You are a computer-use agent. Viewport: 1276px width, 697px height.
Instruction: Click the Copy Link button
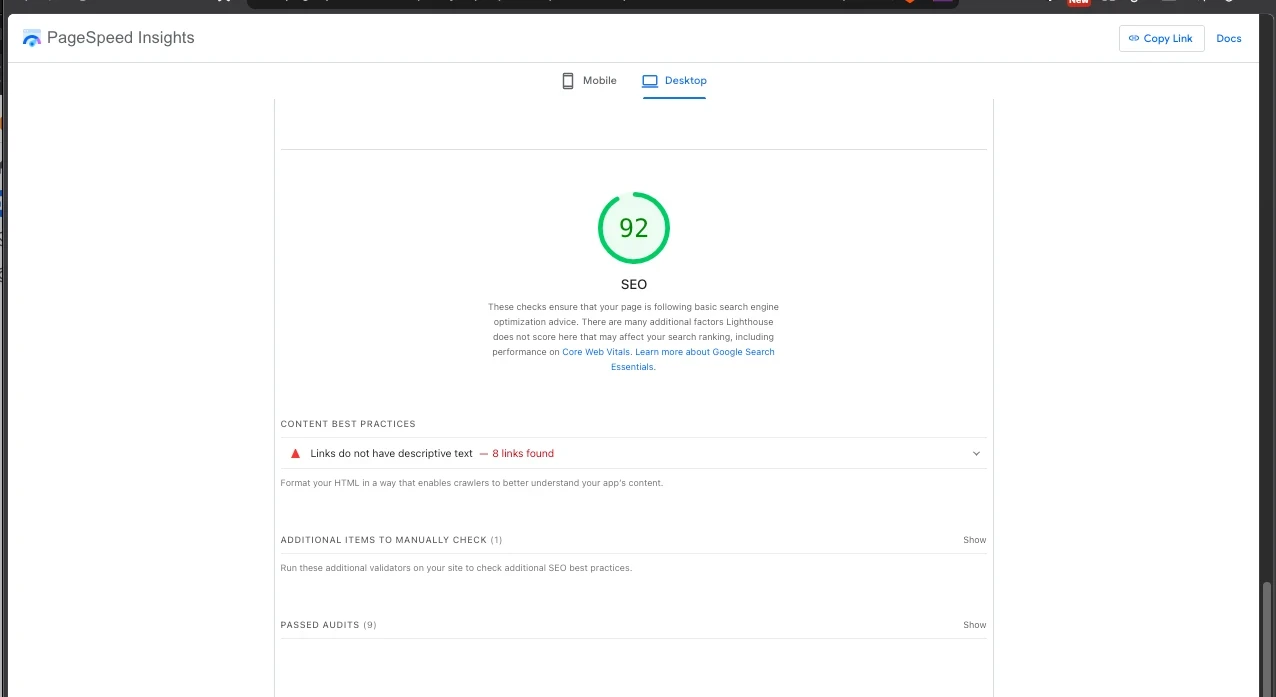pos(1161,38)
